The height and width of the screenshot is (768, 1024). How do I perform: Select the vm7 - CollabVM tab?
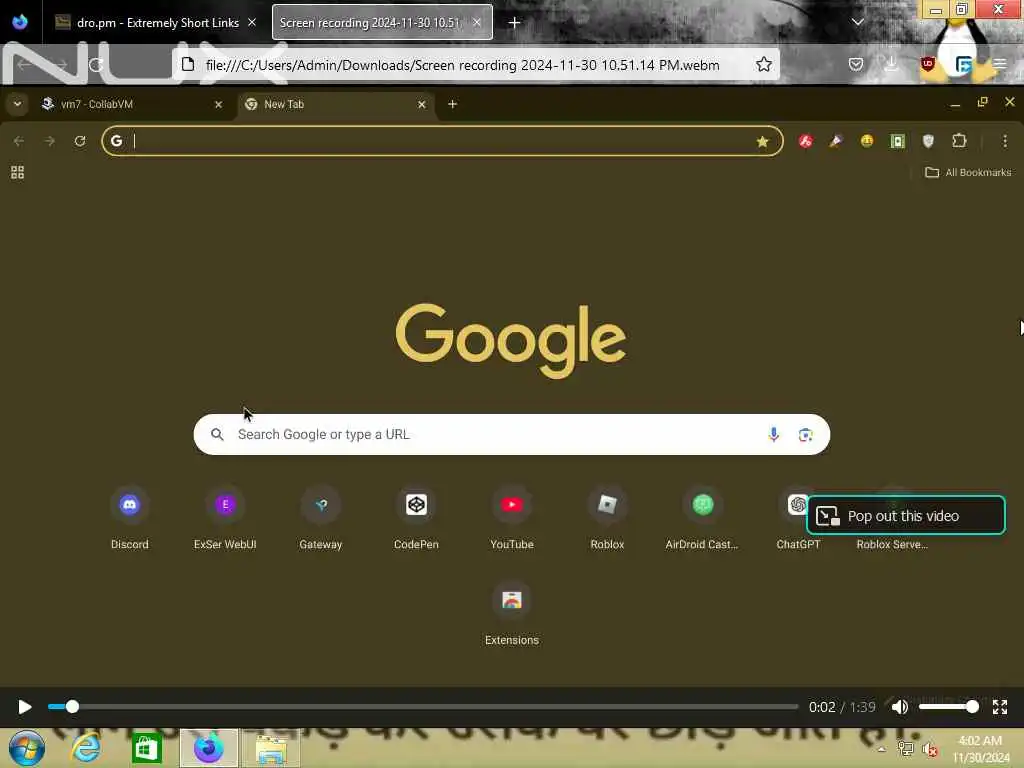[x=133, y=104]
